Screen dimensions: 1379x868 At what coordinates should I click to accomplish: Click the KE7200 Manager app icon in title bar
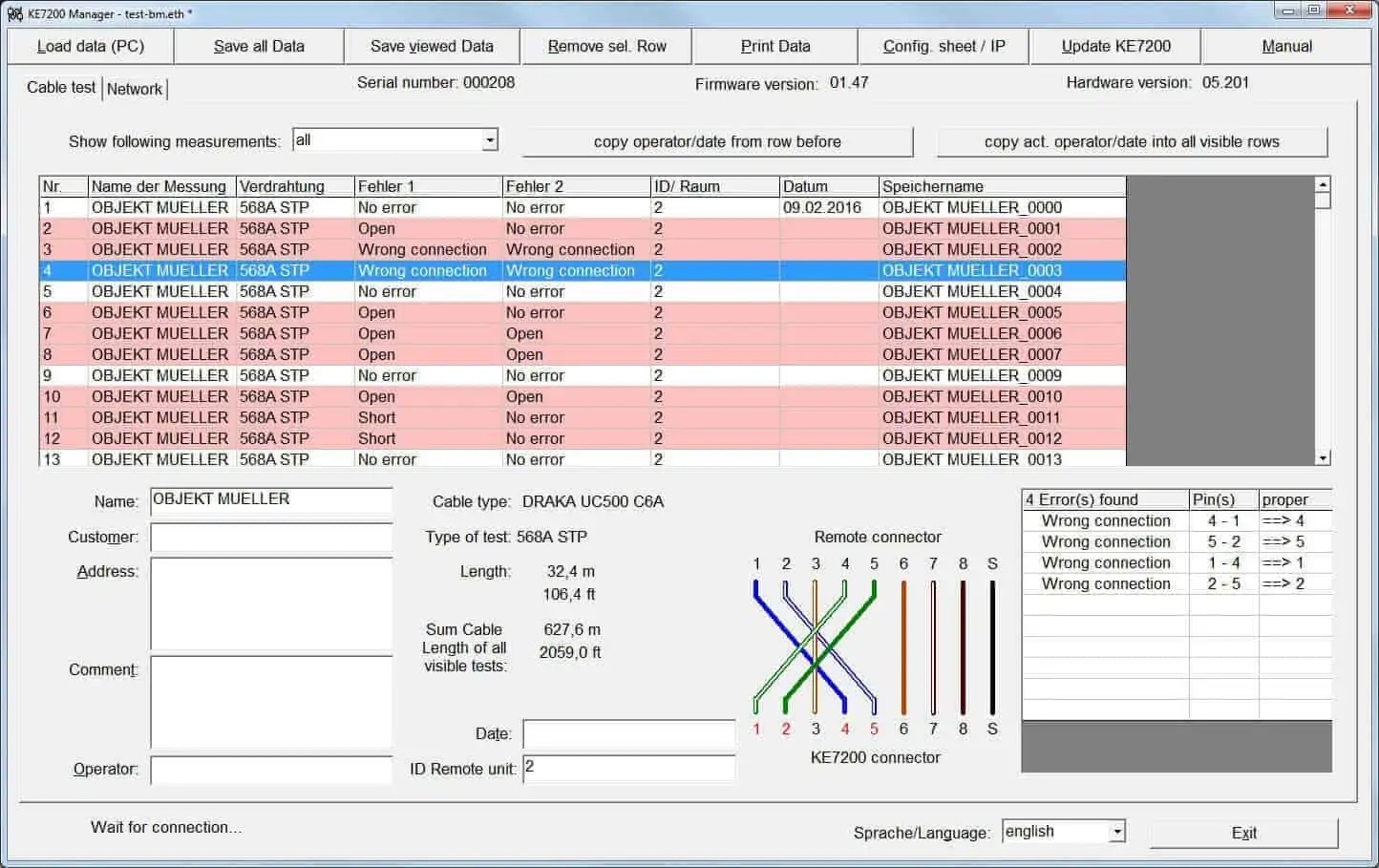click(x=14, y=13)
